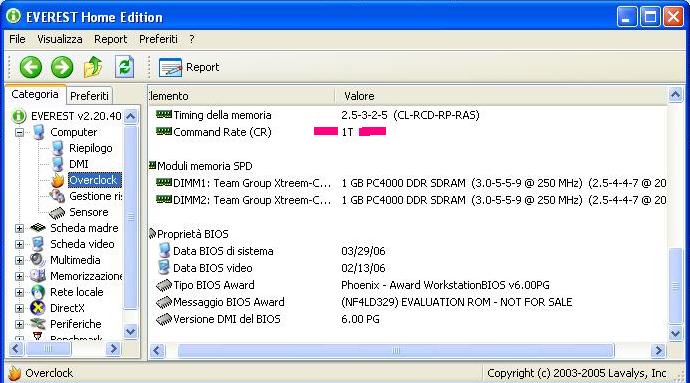Click memory icon beside Command Rate (CR)
The image size is (690, 383).
tap(164, 131)
